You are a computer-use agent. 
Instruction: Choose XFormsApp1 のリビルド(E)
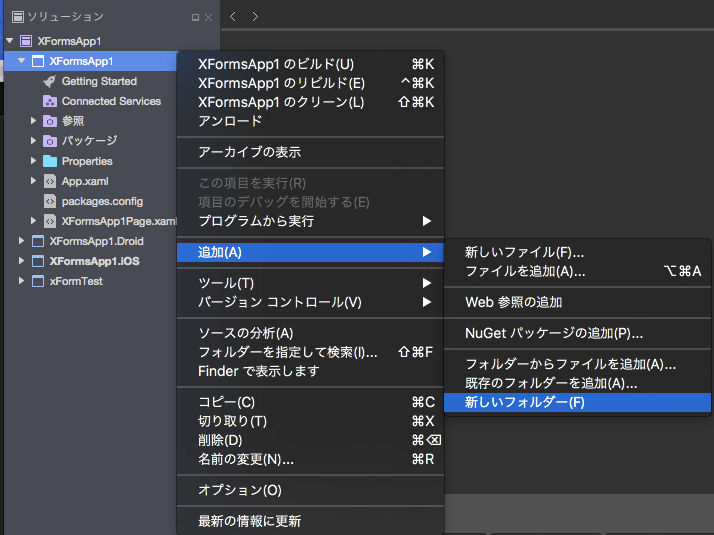point(310,83)
